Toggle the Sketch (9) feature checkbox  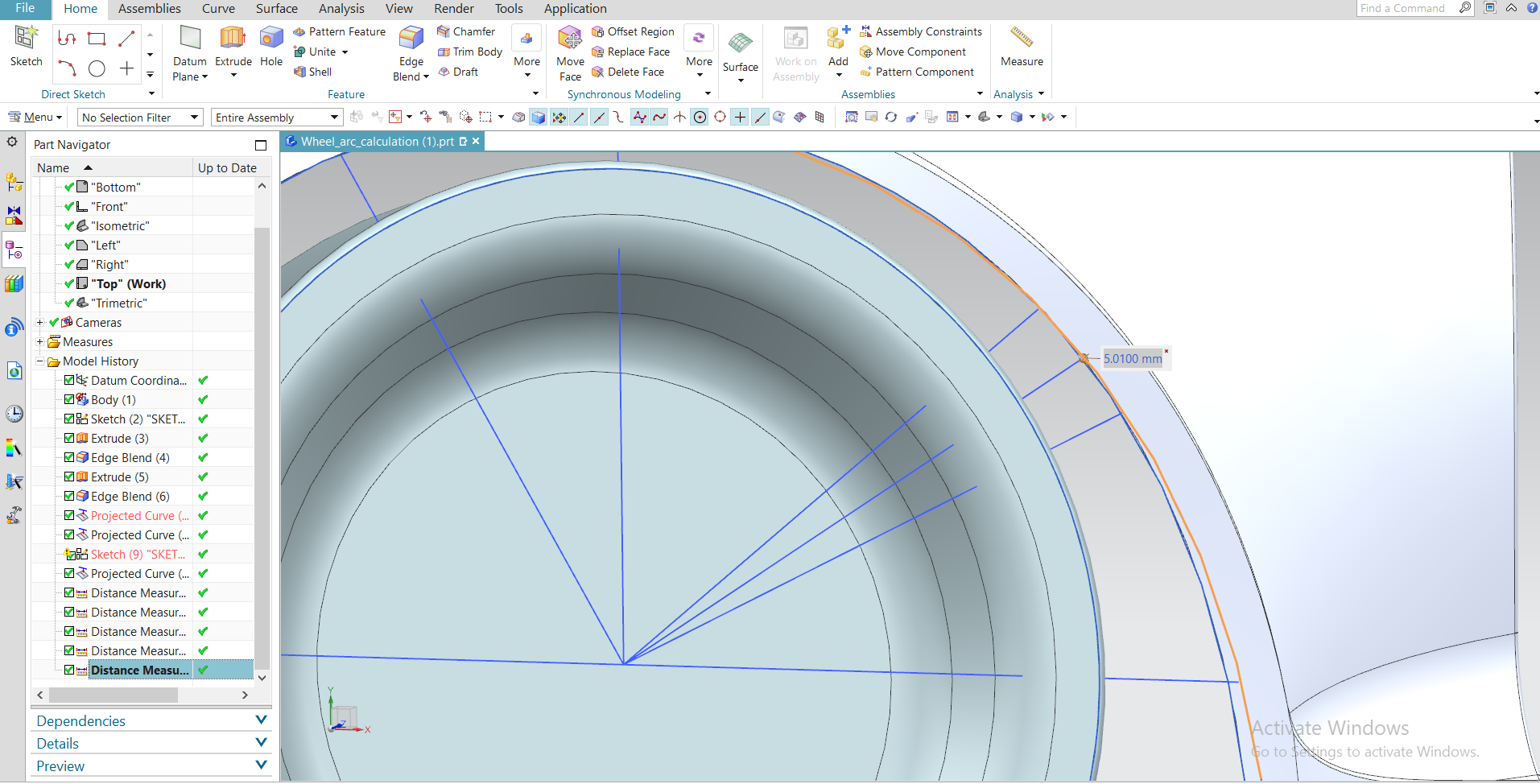coord(70,554)
